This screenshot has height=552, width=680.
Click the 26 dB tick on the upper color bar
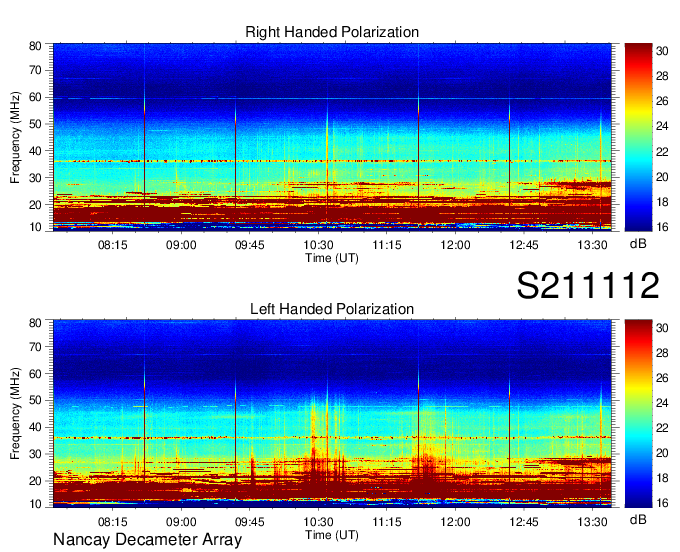pyautogui.click(x=662, y=101)
